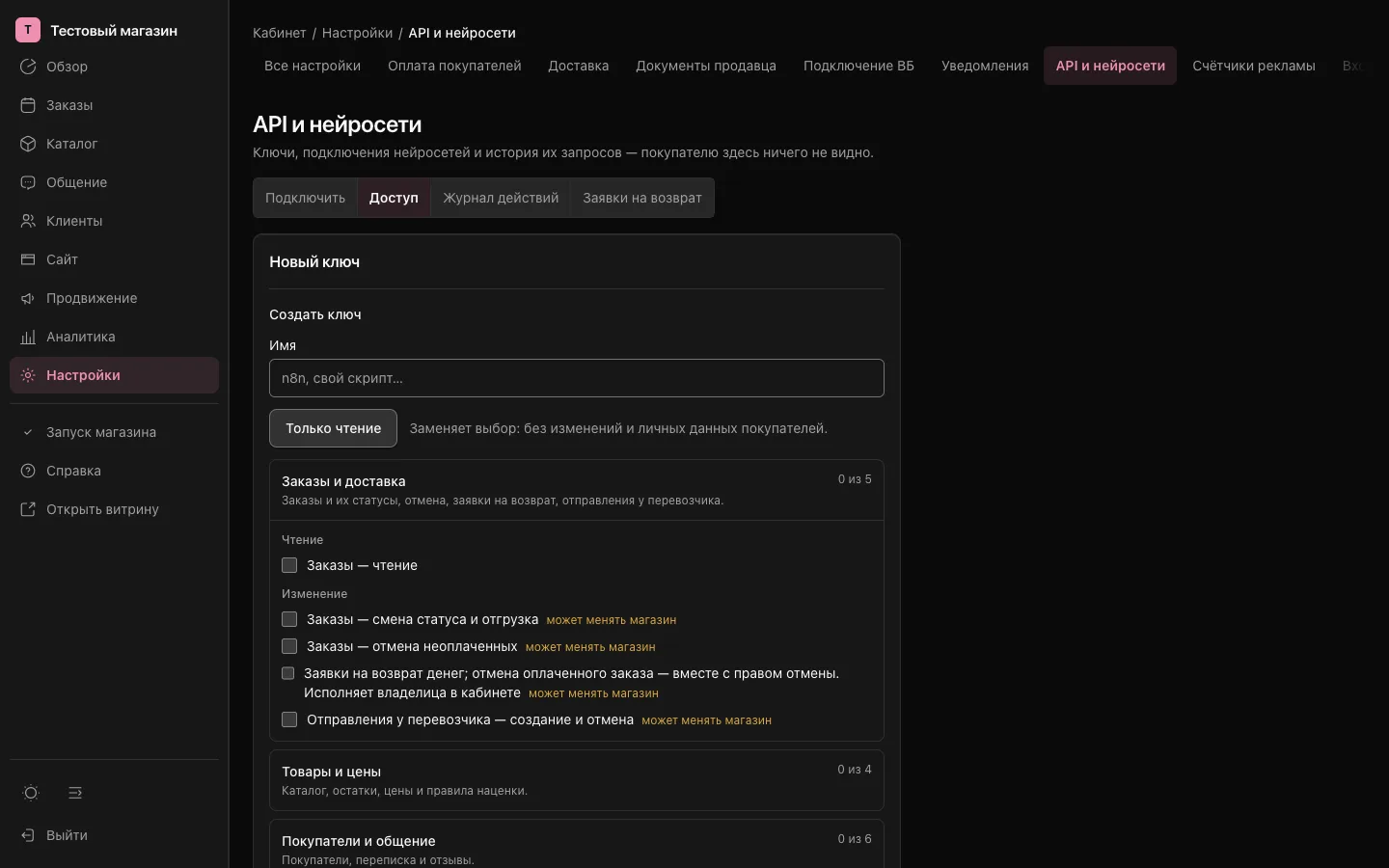
Task: Switch to the Подключить tab
Action: pyautogui.click(x=305, y=198)
